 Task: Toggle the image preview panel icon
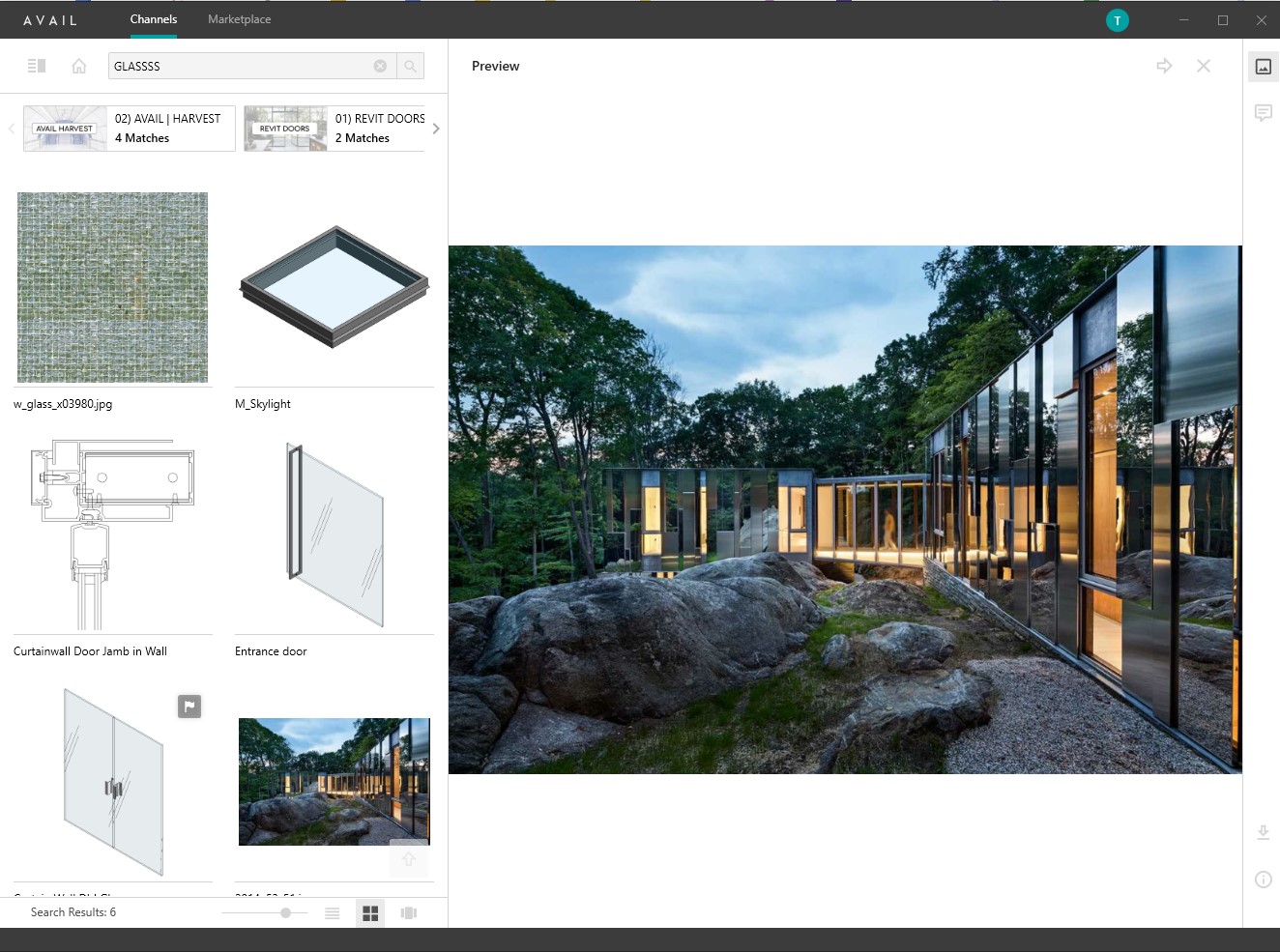1263,67
